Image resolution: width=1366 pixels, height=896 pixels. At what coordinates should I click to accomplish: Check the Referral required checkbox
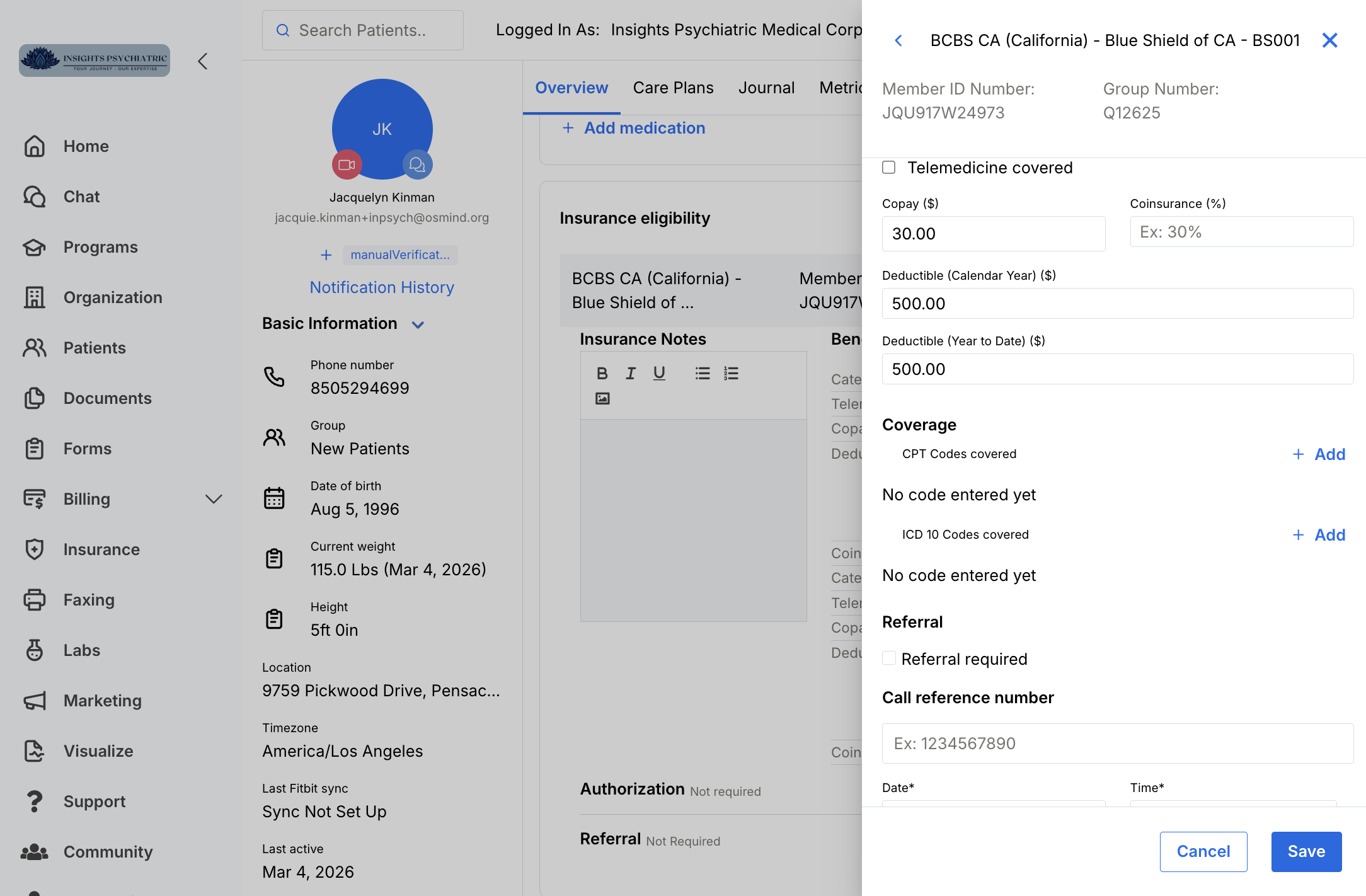click(889, 658)
